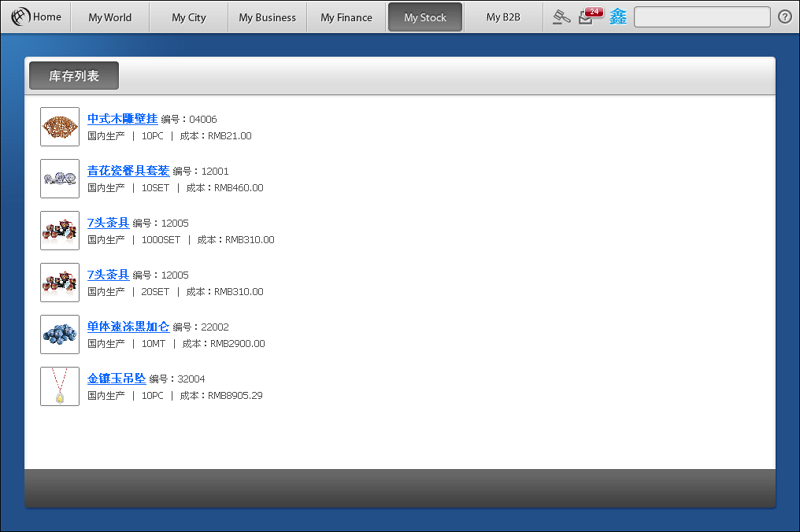Click the Home globe logo icon
800x532 pixels.
[20, 17]
